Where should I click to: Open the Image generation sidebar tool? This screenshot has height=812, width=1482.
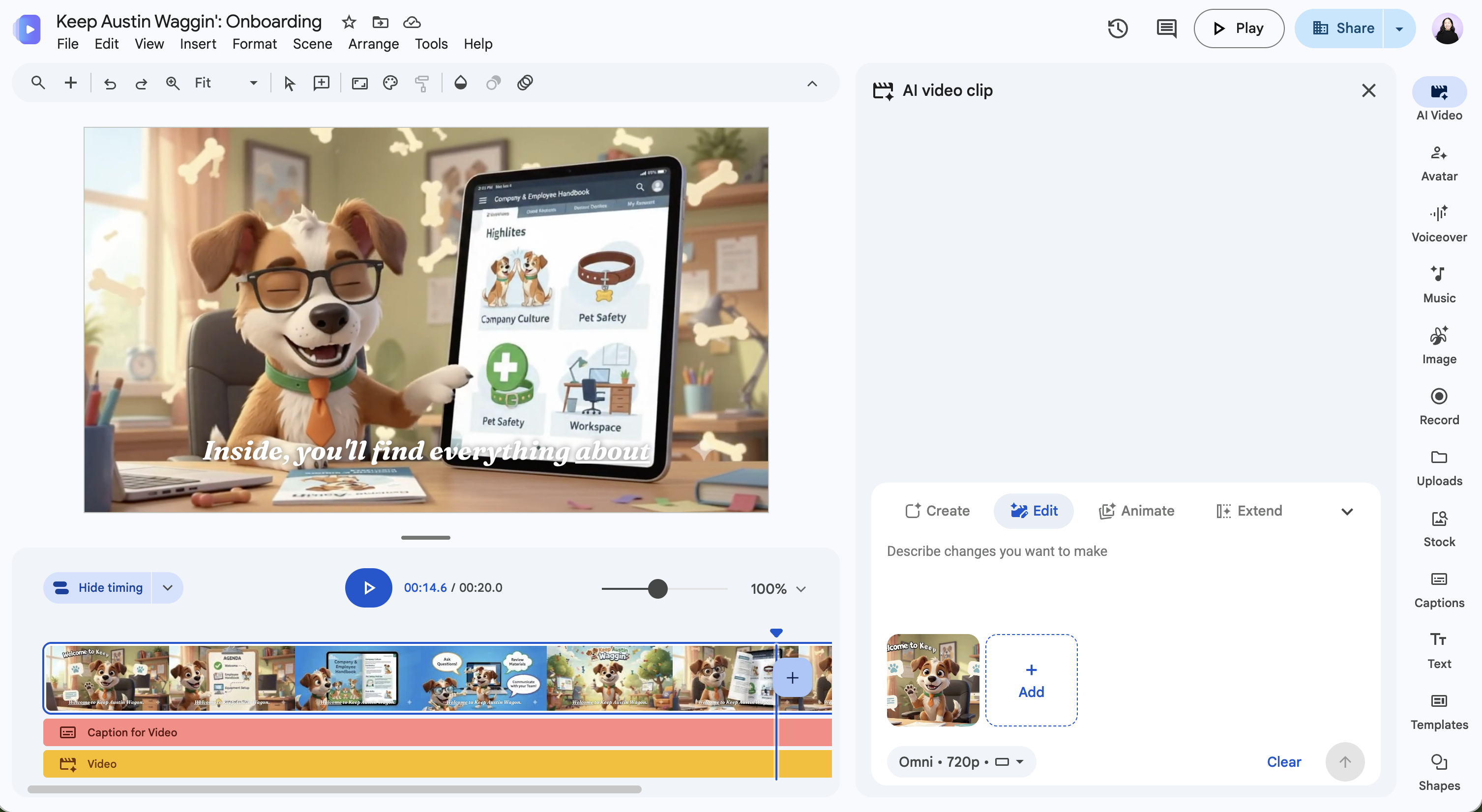1439,346
